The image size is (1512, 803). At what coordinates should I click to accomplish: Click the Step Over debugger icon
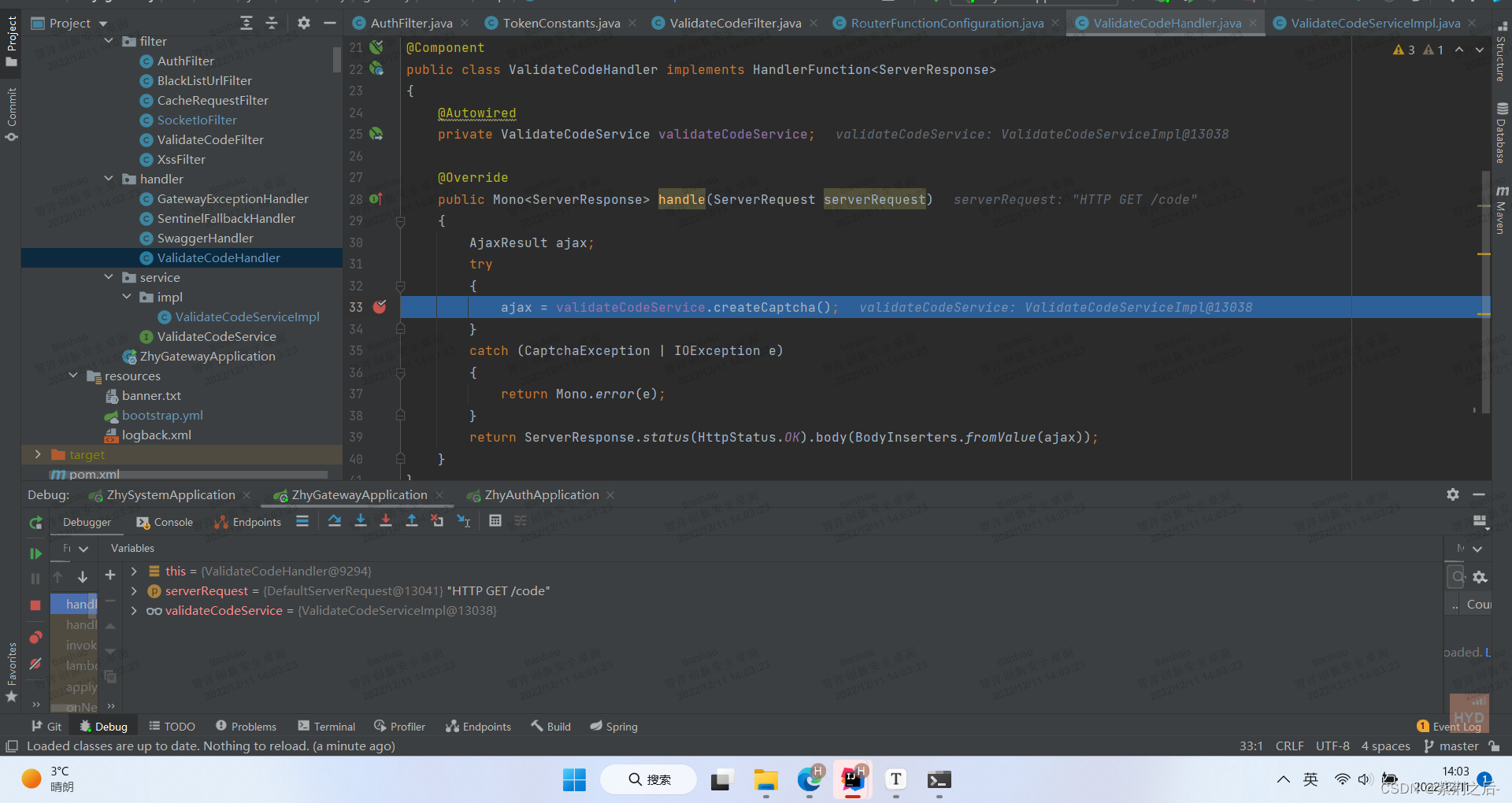coord(335,521)
